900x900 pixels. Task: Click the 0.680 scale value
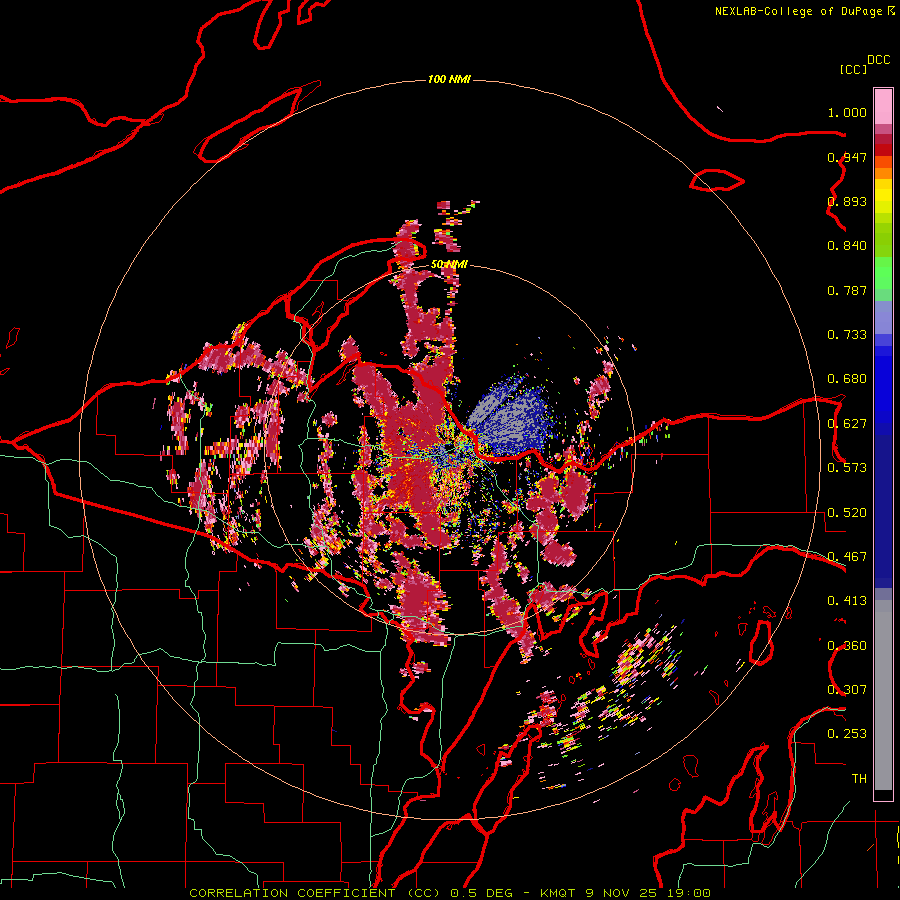(x=847, y=379)
